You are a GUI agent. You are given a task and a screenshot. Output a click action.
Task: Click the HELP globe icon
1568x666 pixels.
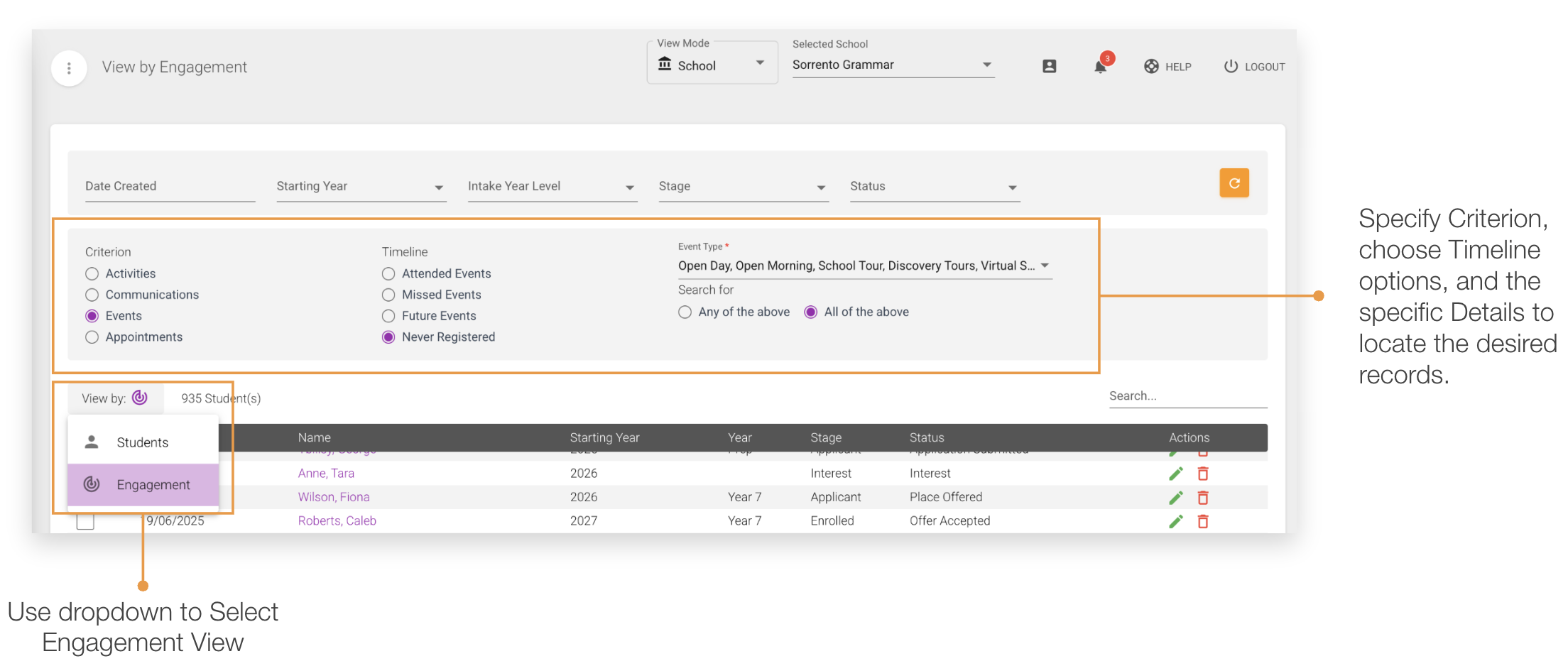click(1150, 66)
